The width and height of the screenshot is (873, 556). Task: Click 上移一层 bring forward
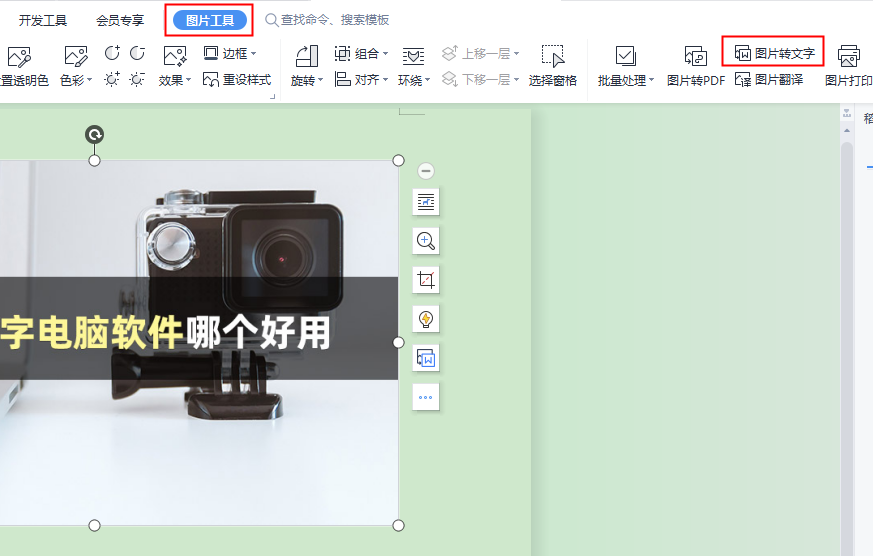[480, 53]
